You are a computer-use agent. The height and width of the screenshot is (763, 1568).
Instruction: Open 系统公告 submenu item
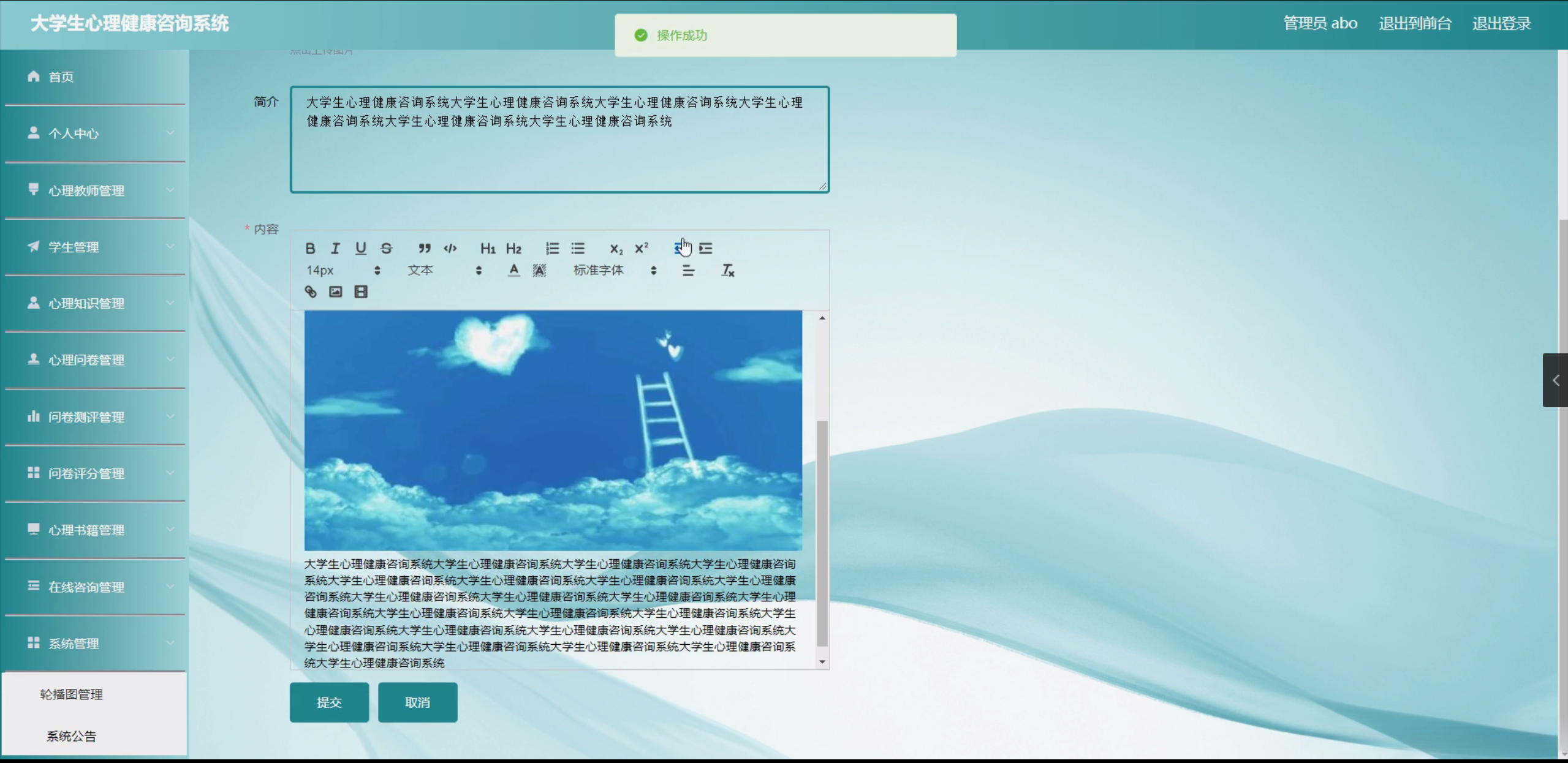click(x=72, y=735)
